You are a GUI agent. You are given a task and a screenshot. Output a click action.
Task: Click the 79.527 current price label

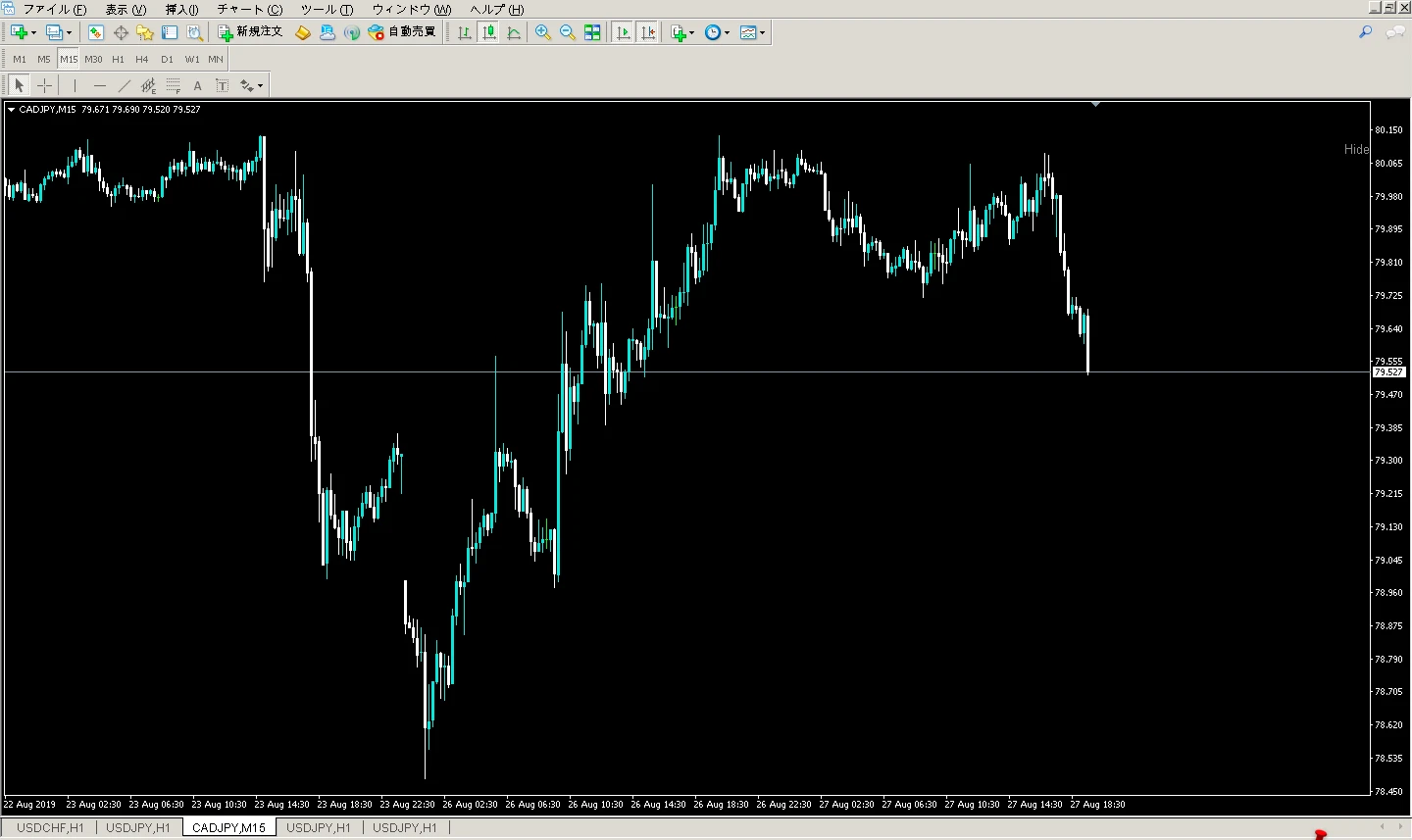1388,372
